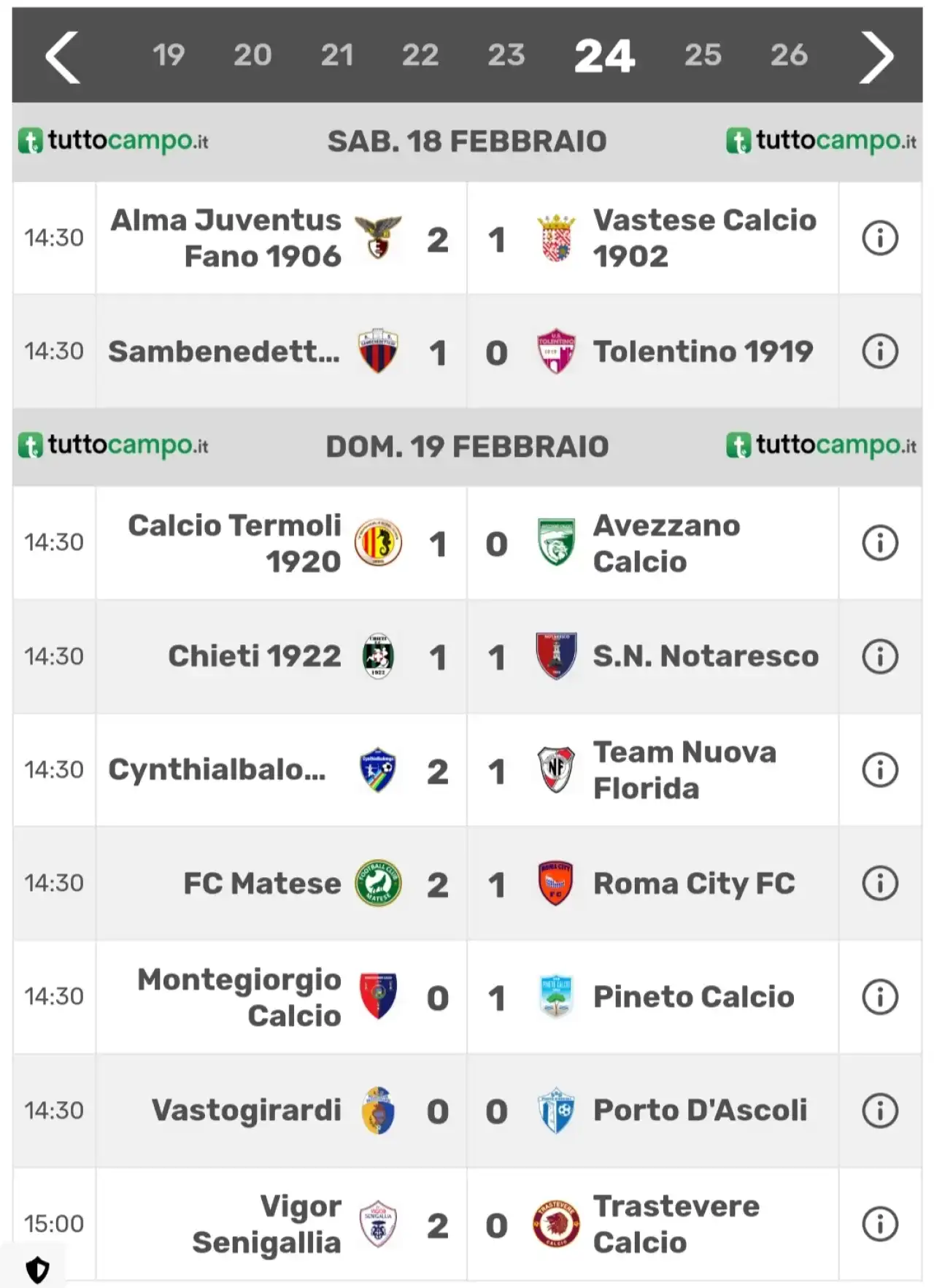The image size is (934, 1288).
Task: Click the Vastese Calcio 1902 crest
Action: tap(556, 238)
